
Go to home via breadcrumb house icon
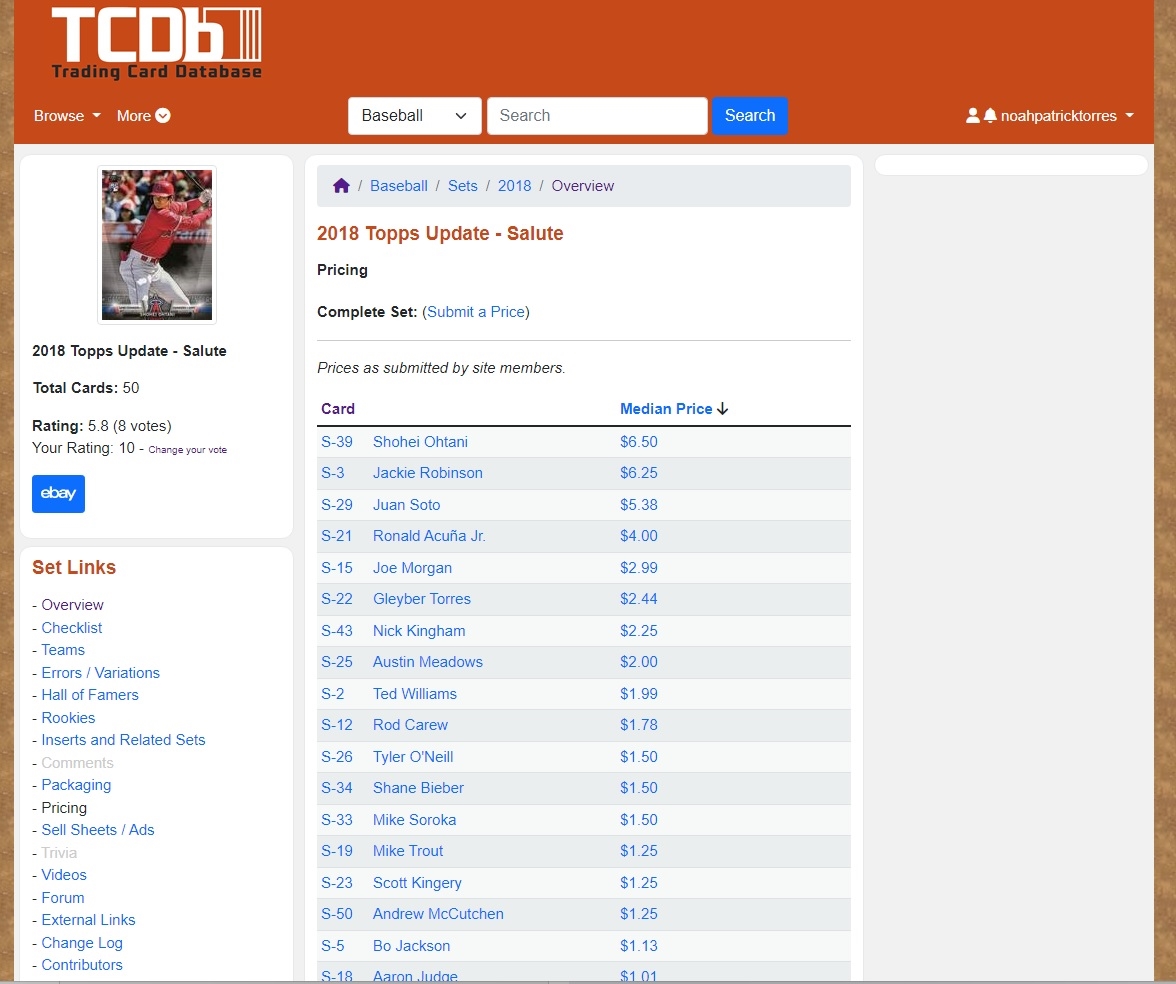coord(341,185)
